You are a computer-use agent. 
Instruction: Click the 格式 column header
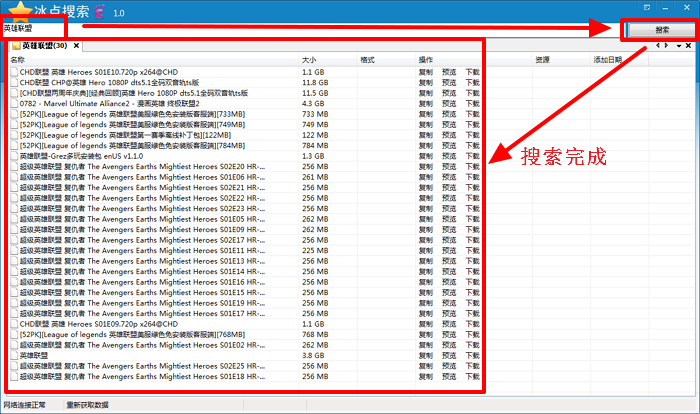[x=367, y=60]
